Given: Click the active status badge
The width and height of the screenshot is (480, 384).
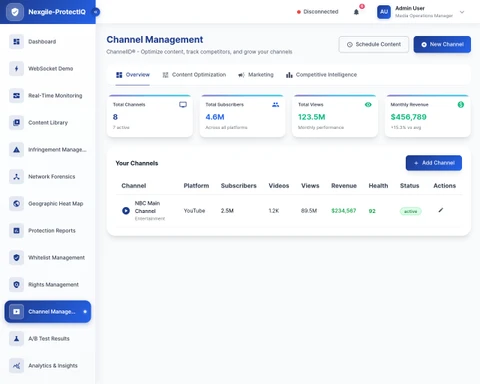Looking at the screenshot, I should (x=411, y=211).
